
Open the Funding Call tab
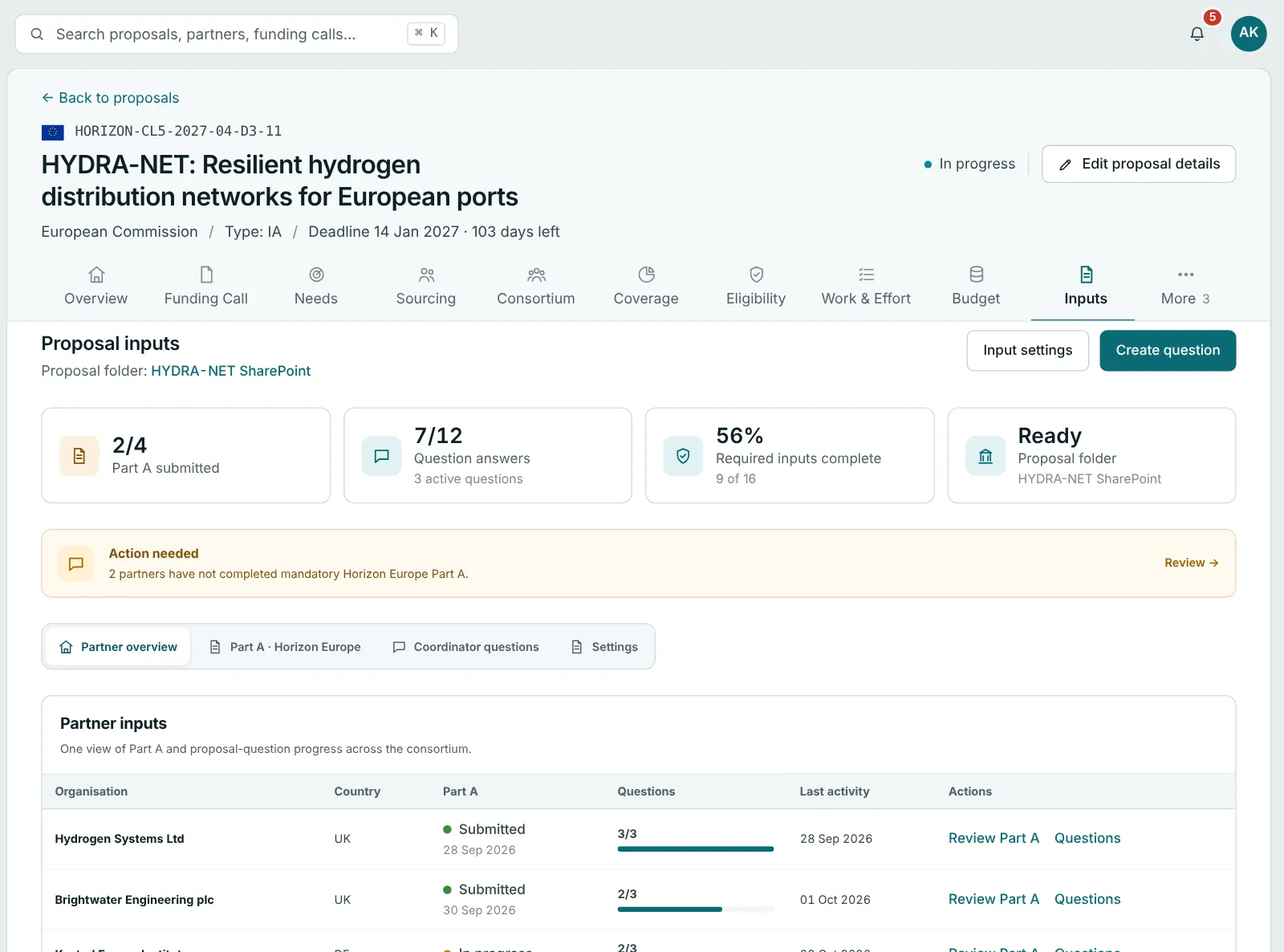tap(206, 287)
